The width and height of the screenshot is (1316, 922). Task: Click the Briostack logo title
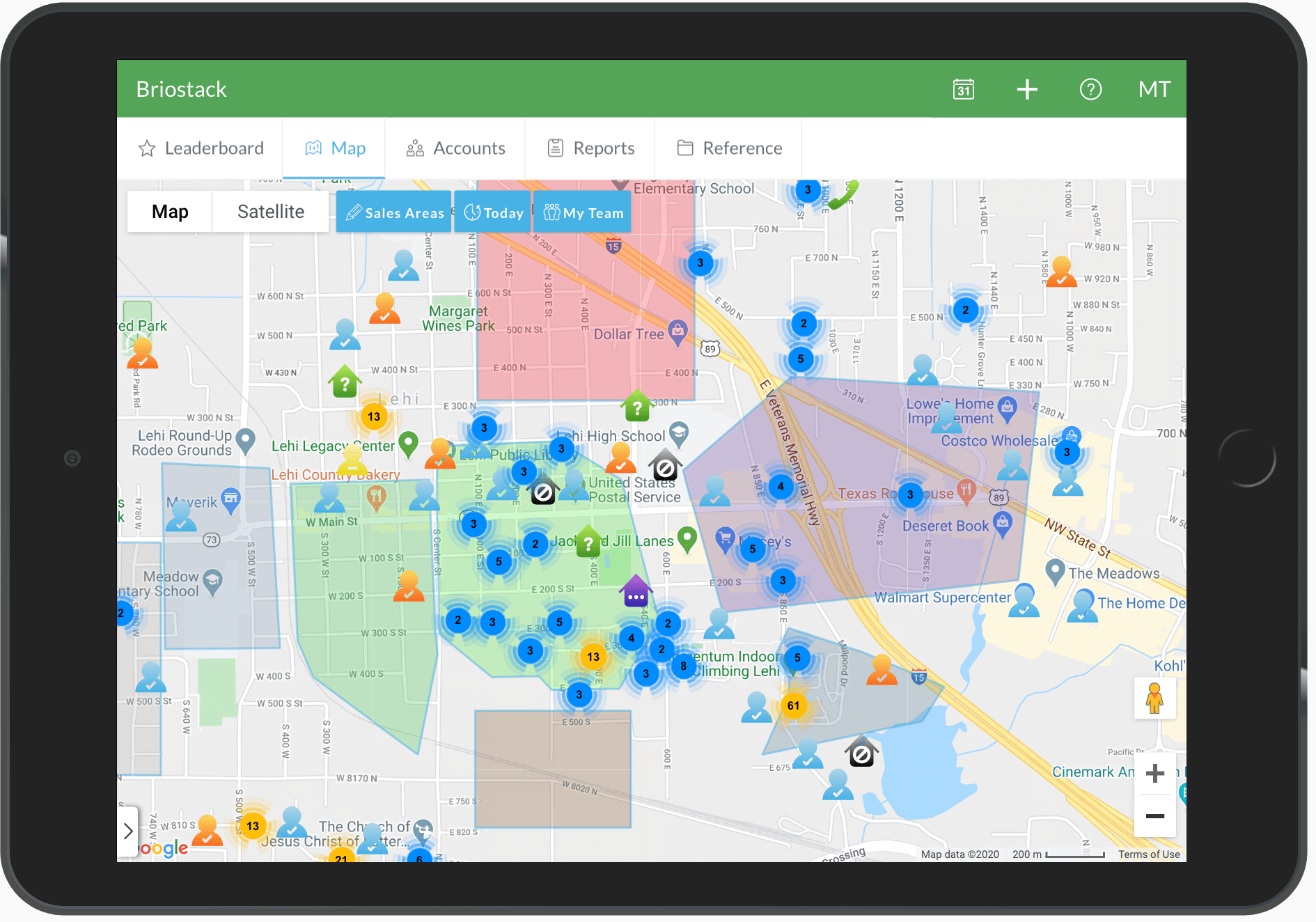point(181,89)
